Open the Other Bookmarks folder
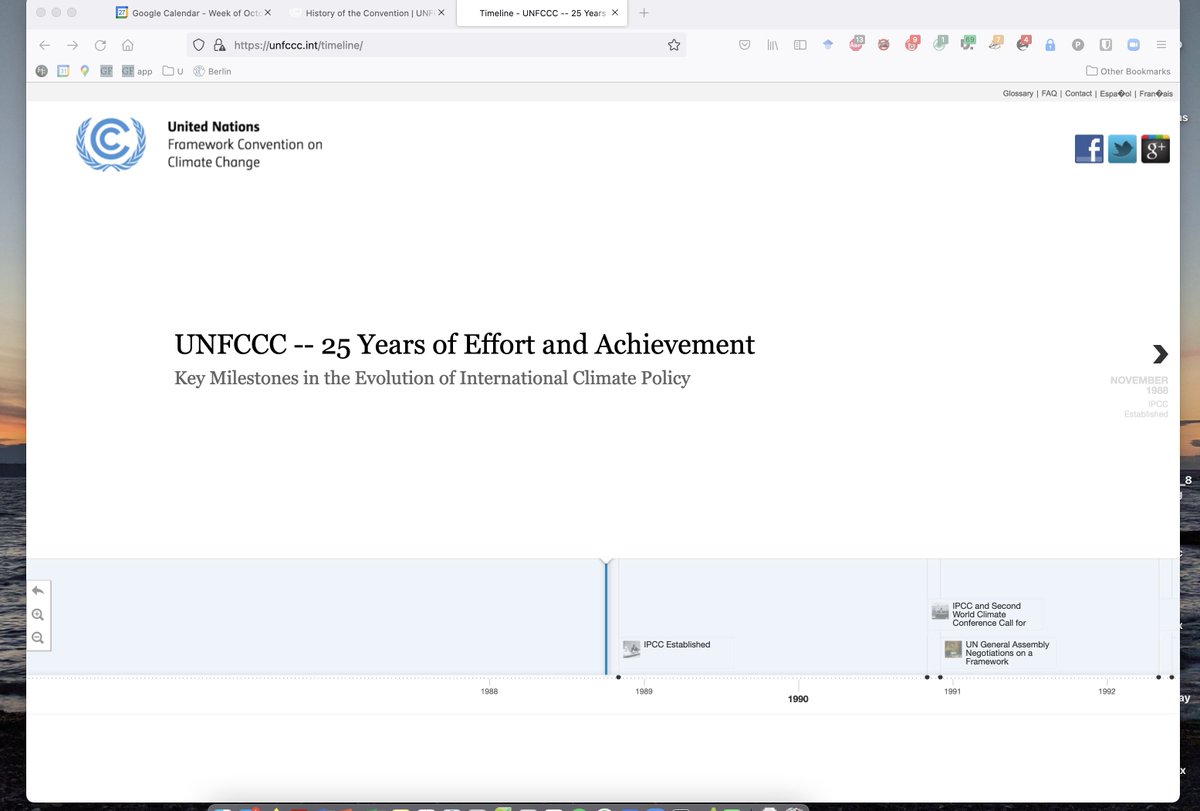1200x811 pixels. pyautogui.click(x=1127, y=71)
